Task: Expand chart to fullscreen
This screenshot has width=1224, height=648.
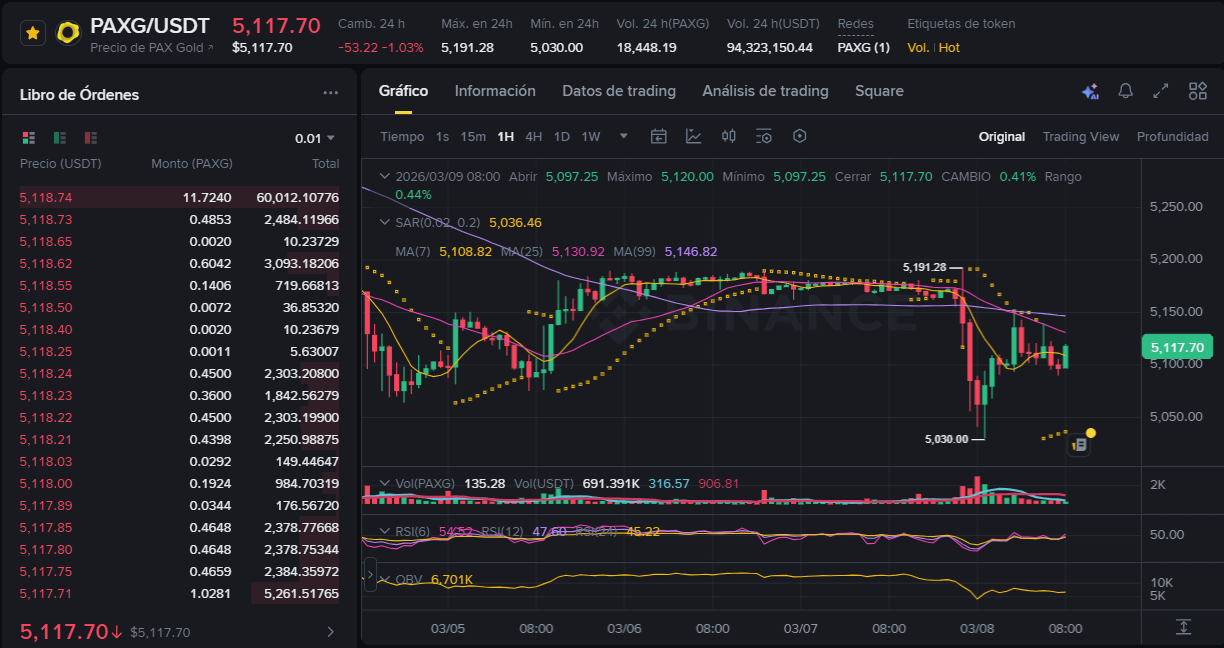Action: coord(1161,91)
